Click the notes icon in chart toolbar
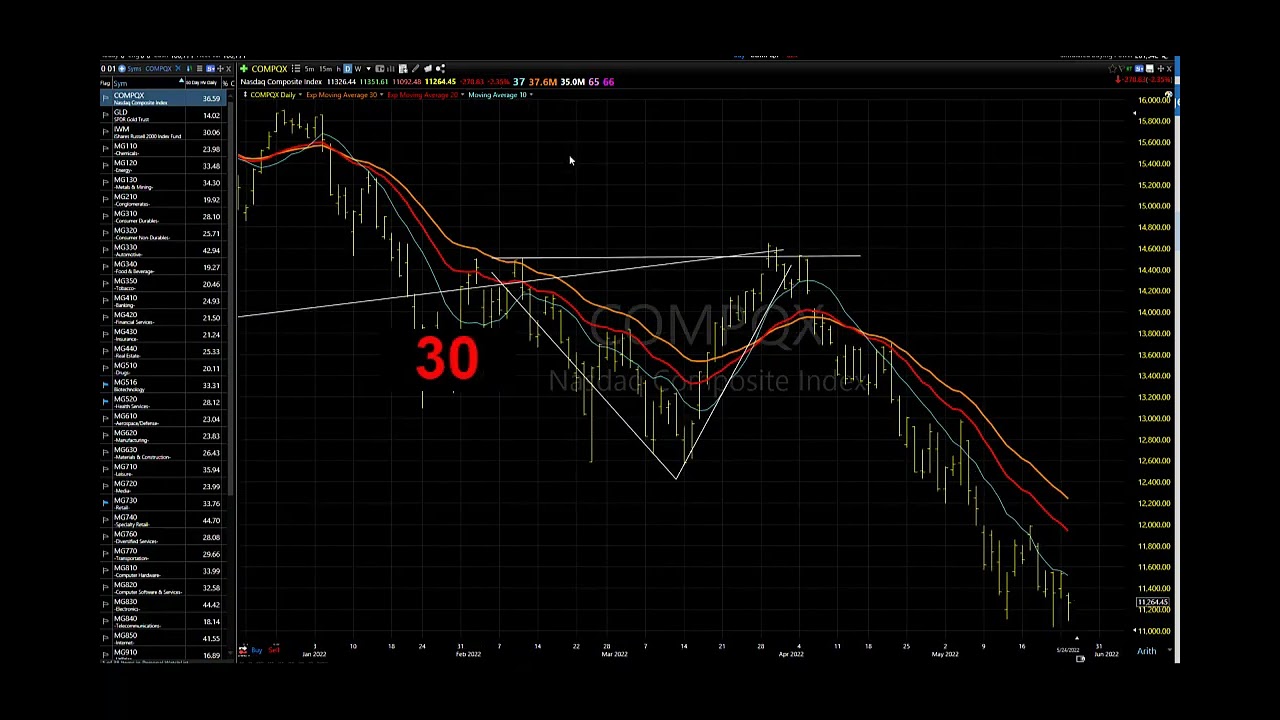Screen dimensions: 1280x720 pos(403,68)
